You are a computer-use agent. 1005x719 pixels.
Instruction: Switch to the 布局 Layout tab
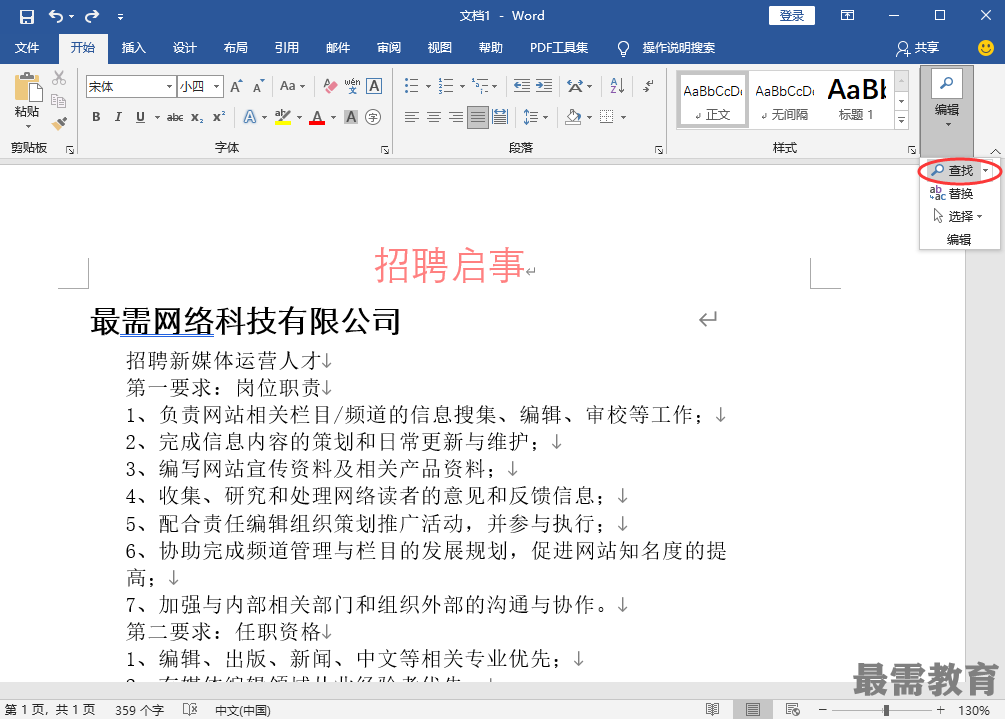pos(235,48)
